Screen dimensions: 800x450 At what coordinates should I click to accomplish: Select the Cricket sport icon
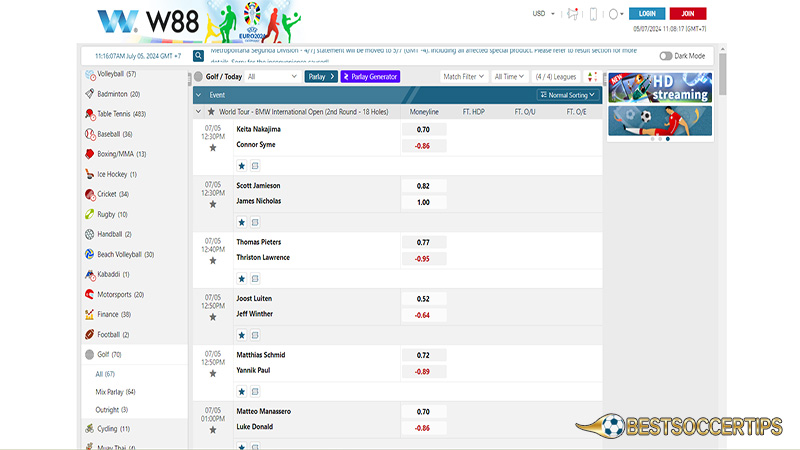pos(90,194)
